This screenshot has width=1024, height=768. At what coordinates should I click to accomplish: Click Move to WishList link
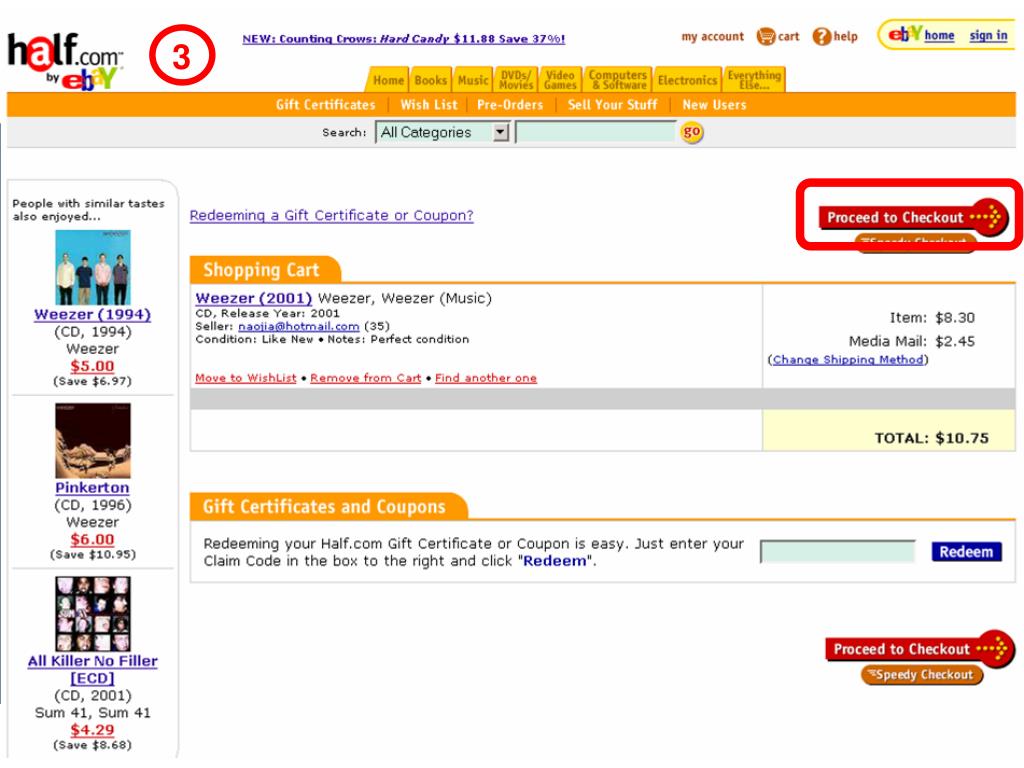pyautogui.click(x=246, y=378)
